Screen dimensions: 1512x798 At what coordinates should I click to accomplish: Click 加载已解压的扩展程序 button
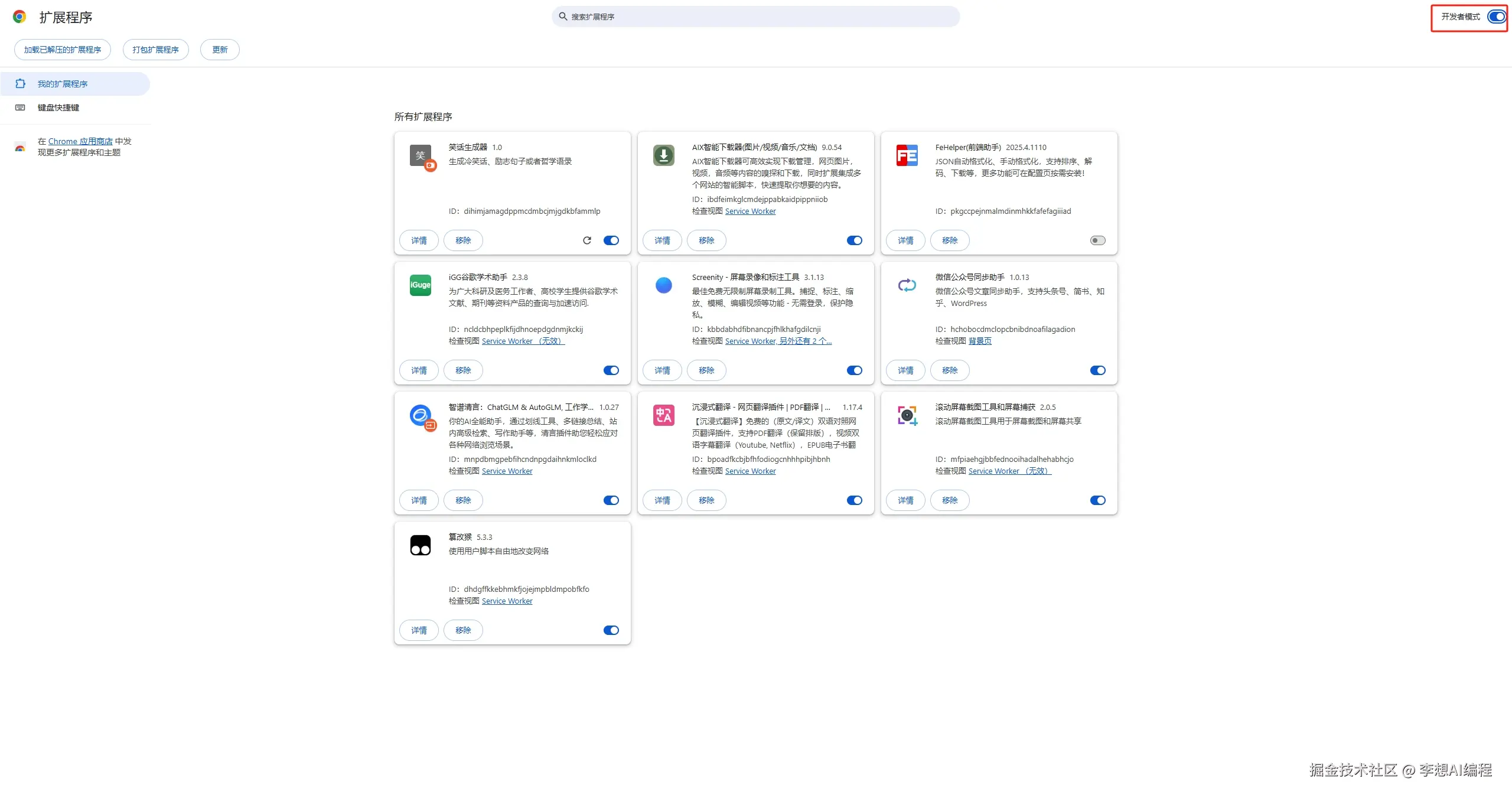point(63,50)
